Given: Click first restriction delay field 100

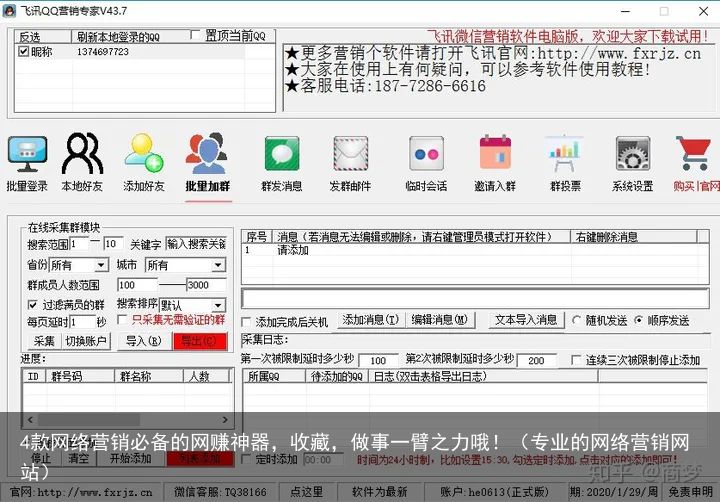Looking at the screenshot, I should click(378, 361).
